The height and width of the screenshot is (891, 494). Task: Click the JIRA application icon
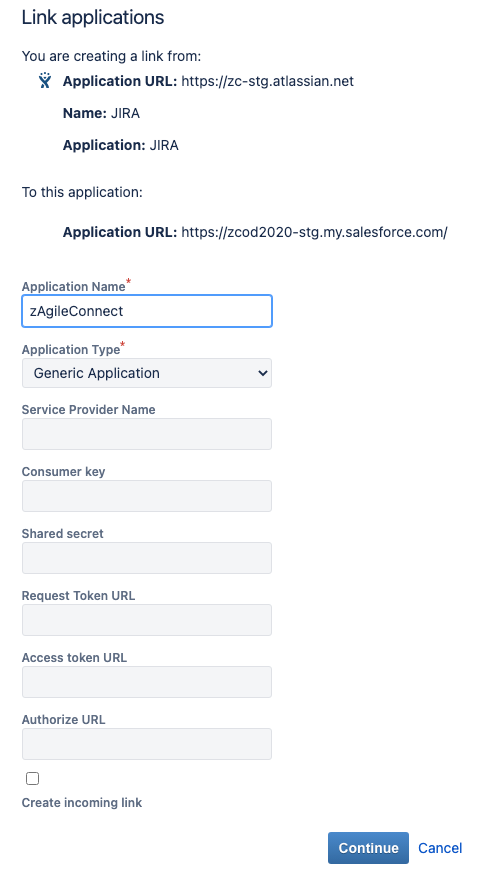coord(45,81)
